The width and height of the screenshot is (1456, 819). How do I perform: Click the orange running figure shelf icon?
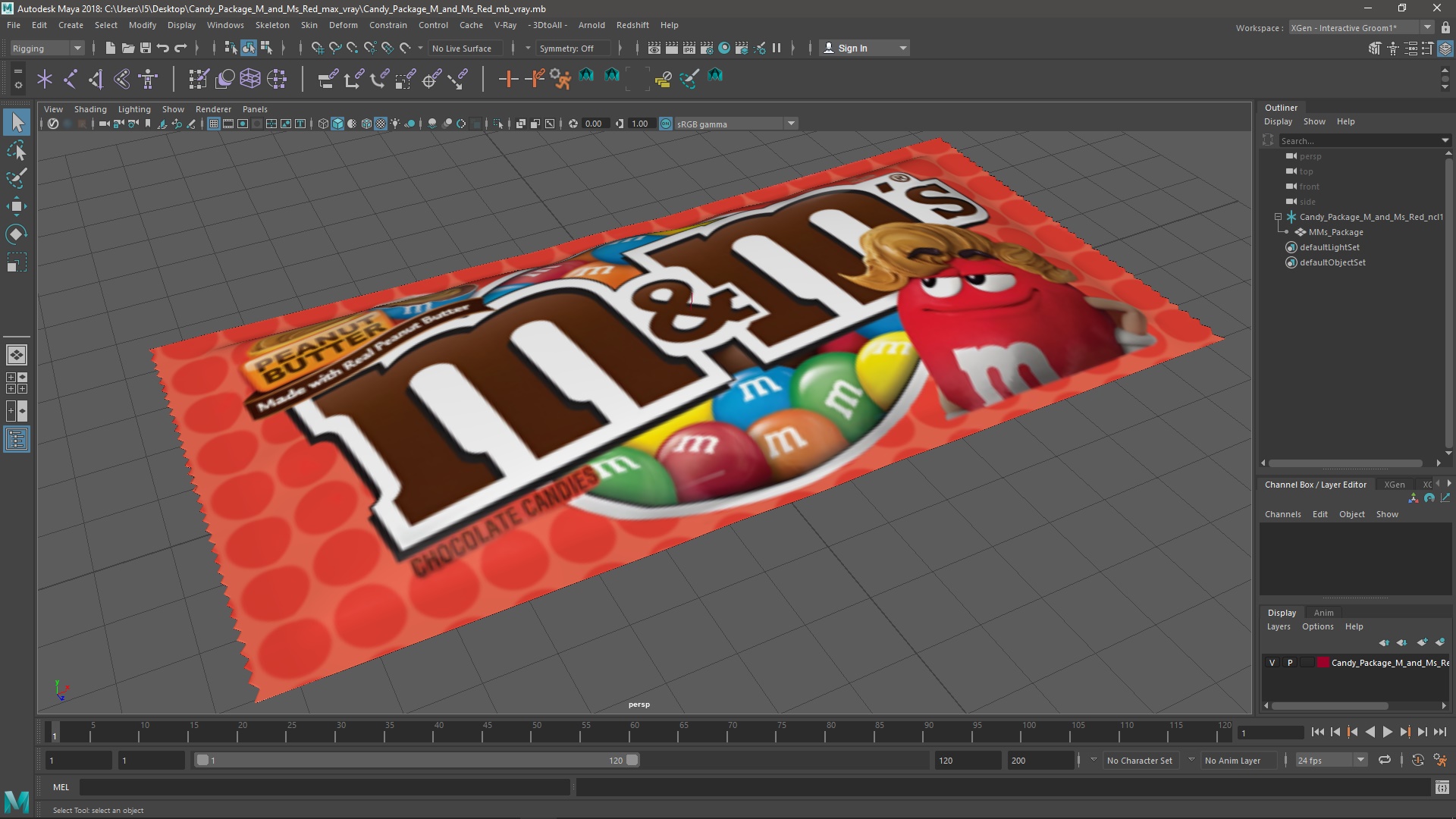click(560, 78)
